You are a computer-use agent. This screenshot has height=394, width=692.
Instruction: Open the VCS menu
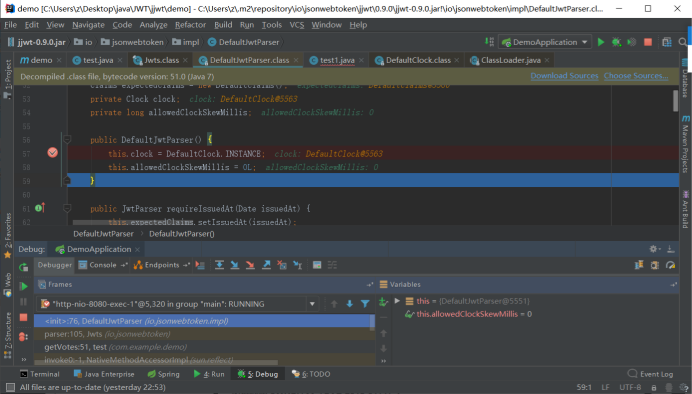pyautogui.click(x=297, y=25)
